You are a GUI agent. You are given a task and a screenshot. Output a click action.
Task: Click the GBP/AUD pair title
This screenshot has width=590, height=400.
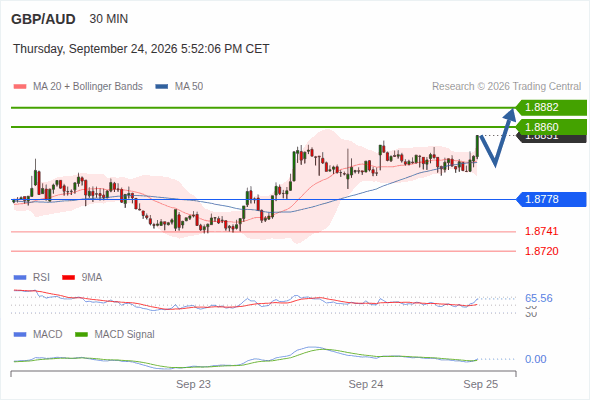(x=43, y=19)
